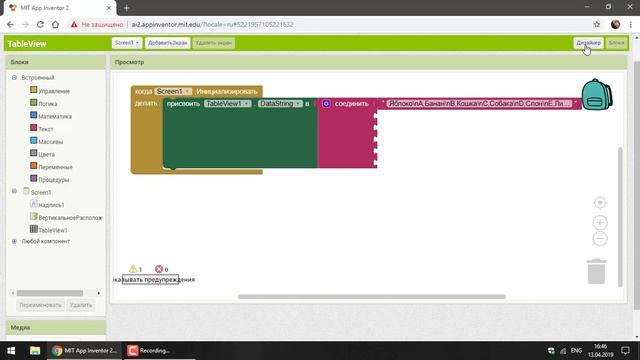Screen dimensions: 640x360
Task: Open the Screen1 screen selector dropdown
Action: pyautogui.click(x=127, y=43)
